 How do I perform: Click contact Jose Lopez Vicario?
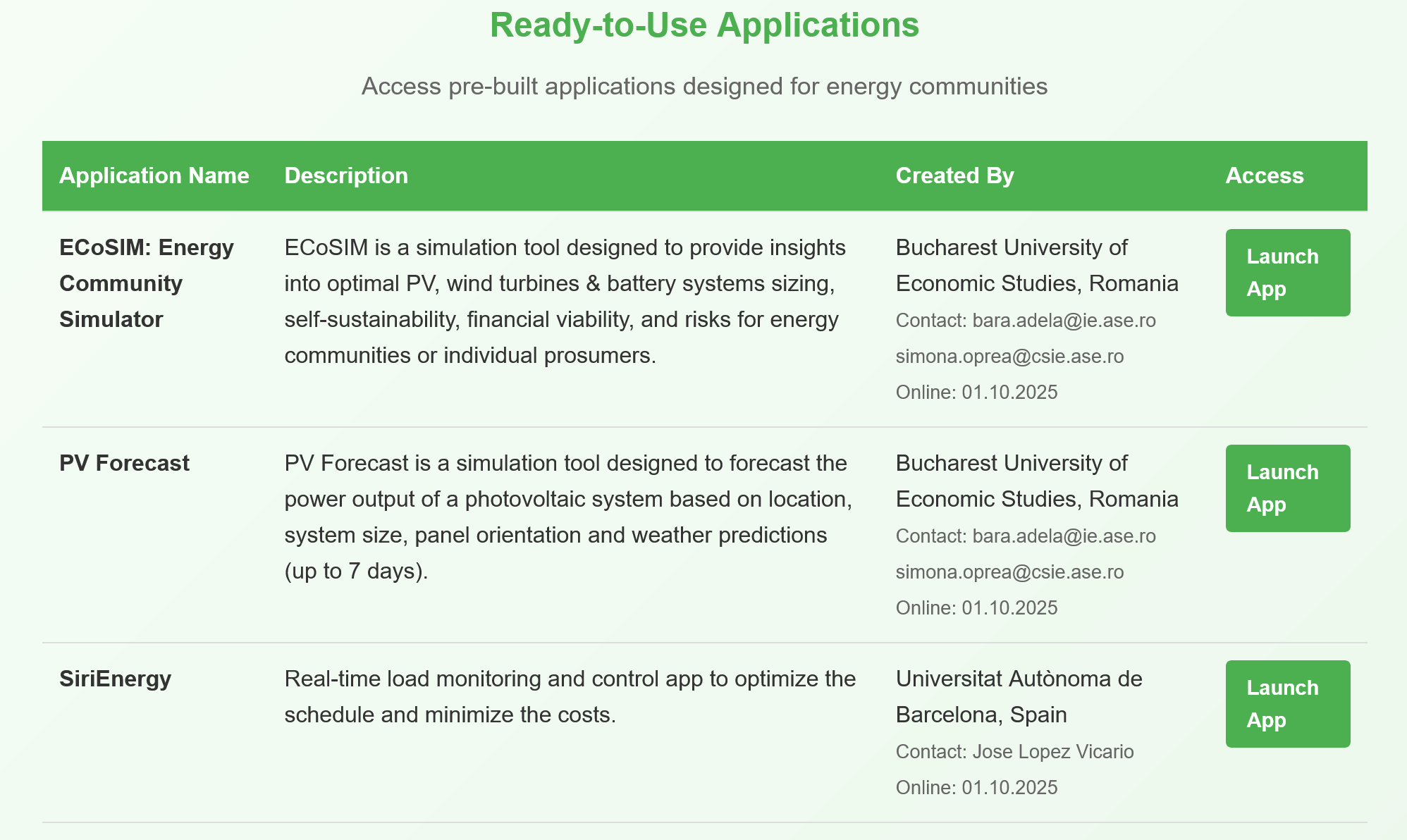coord(1052,752)
